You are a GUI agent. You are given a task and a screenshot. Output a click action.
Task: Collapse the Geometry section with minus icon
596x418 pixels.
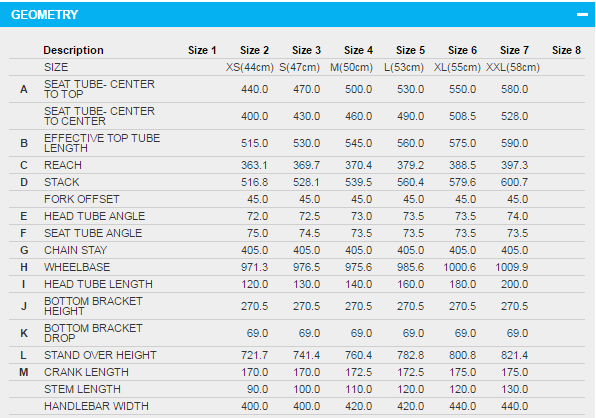[582, 14]
